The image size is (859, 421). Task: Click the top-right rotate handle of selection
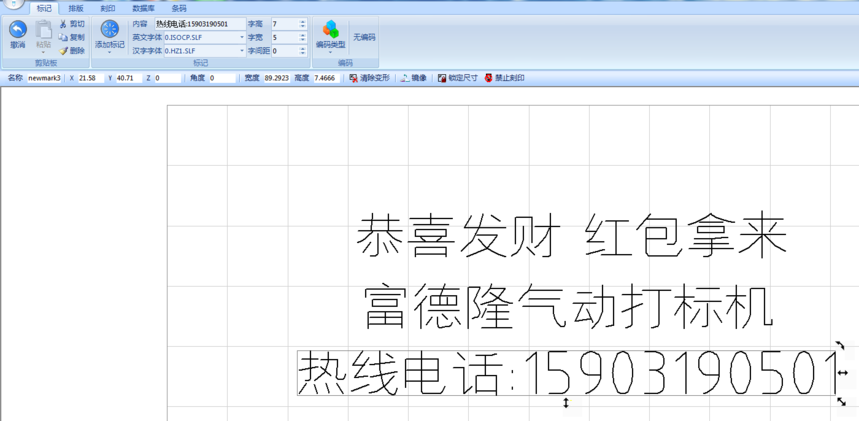click(x=840, y=345)
